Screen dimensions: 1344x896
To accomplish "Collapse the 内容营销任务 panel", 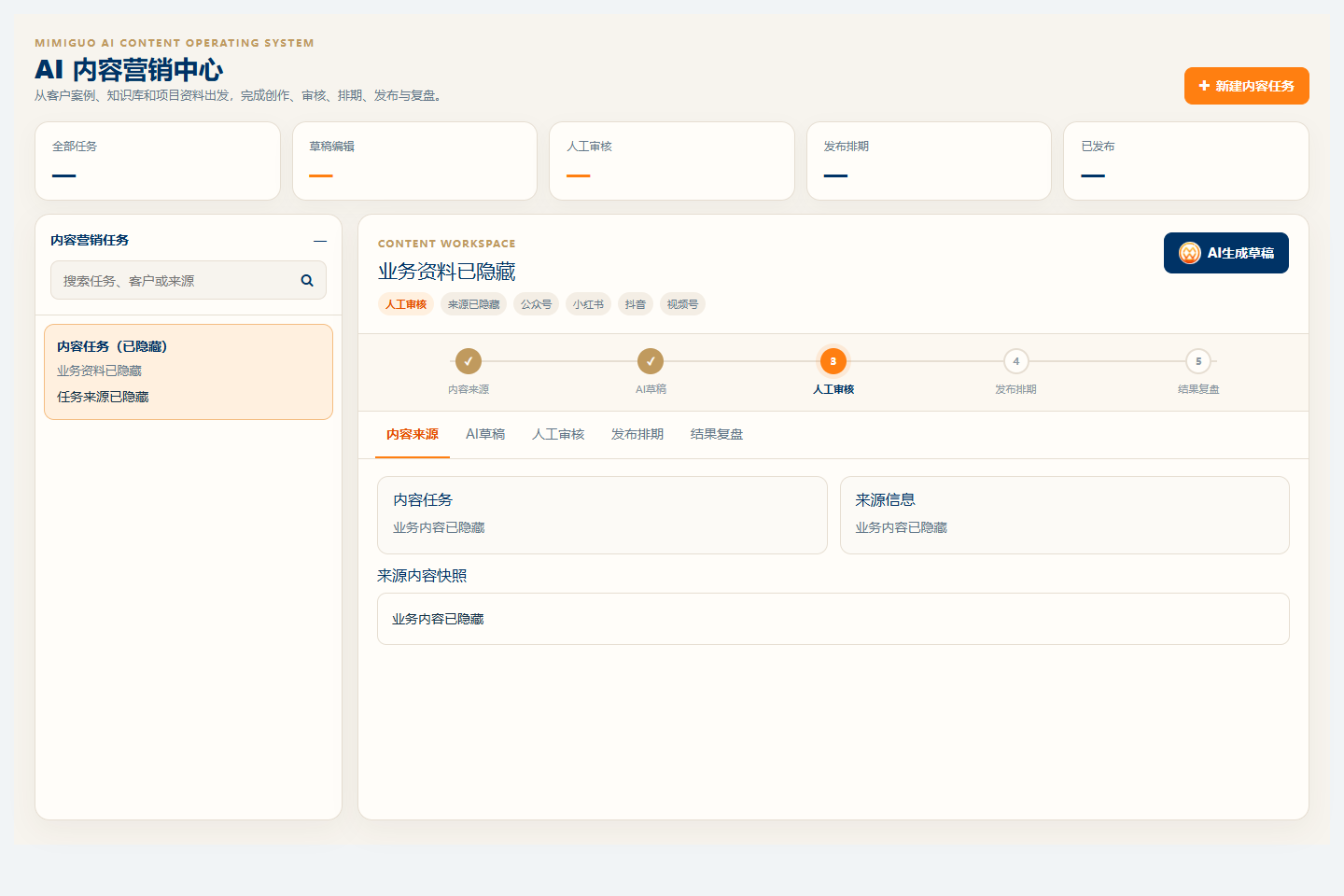I will pos(320,241).
